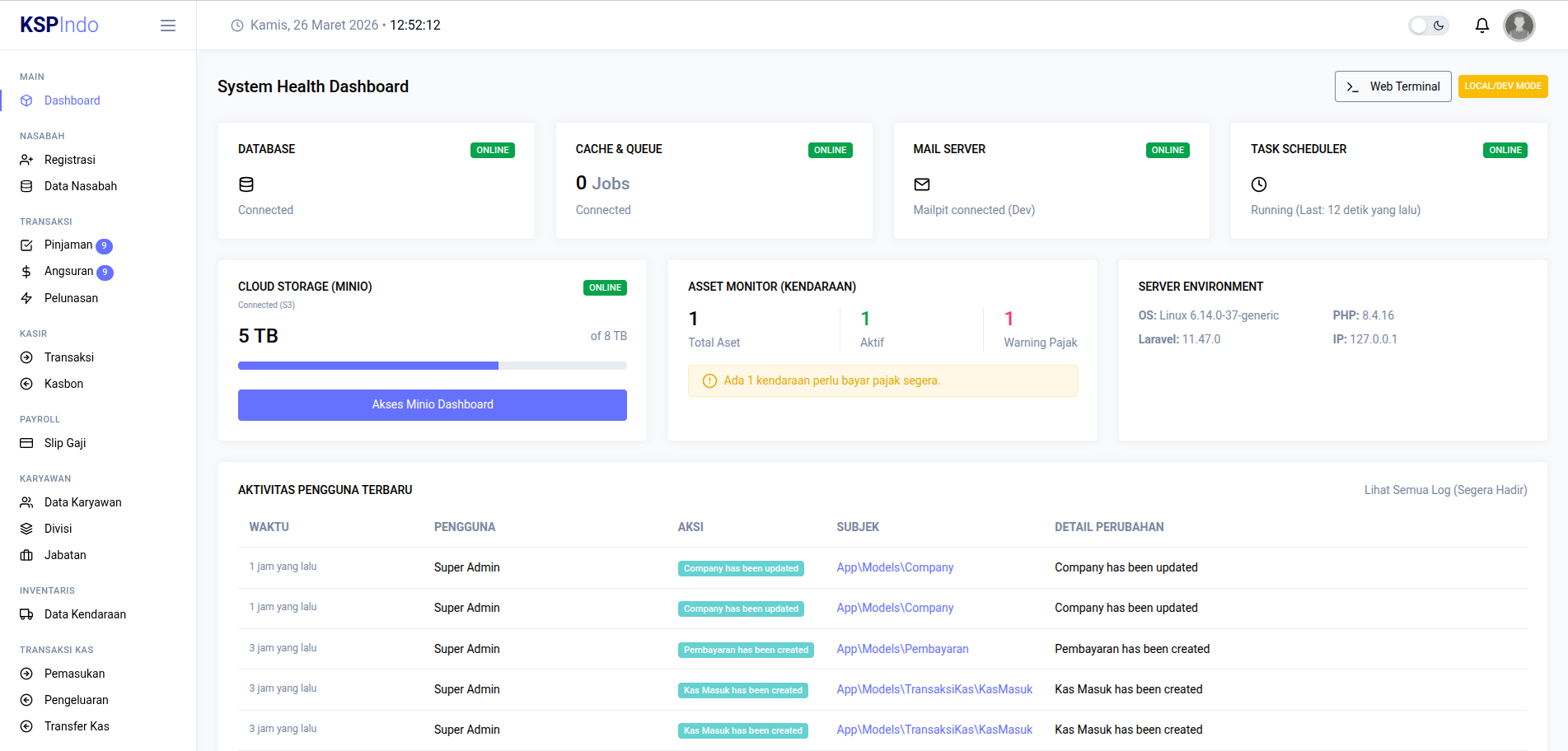Click the Pelunasan lightning bolt icon
Screen dimensions: 1568x751
(x=26, y=298)
